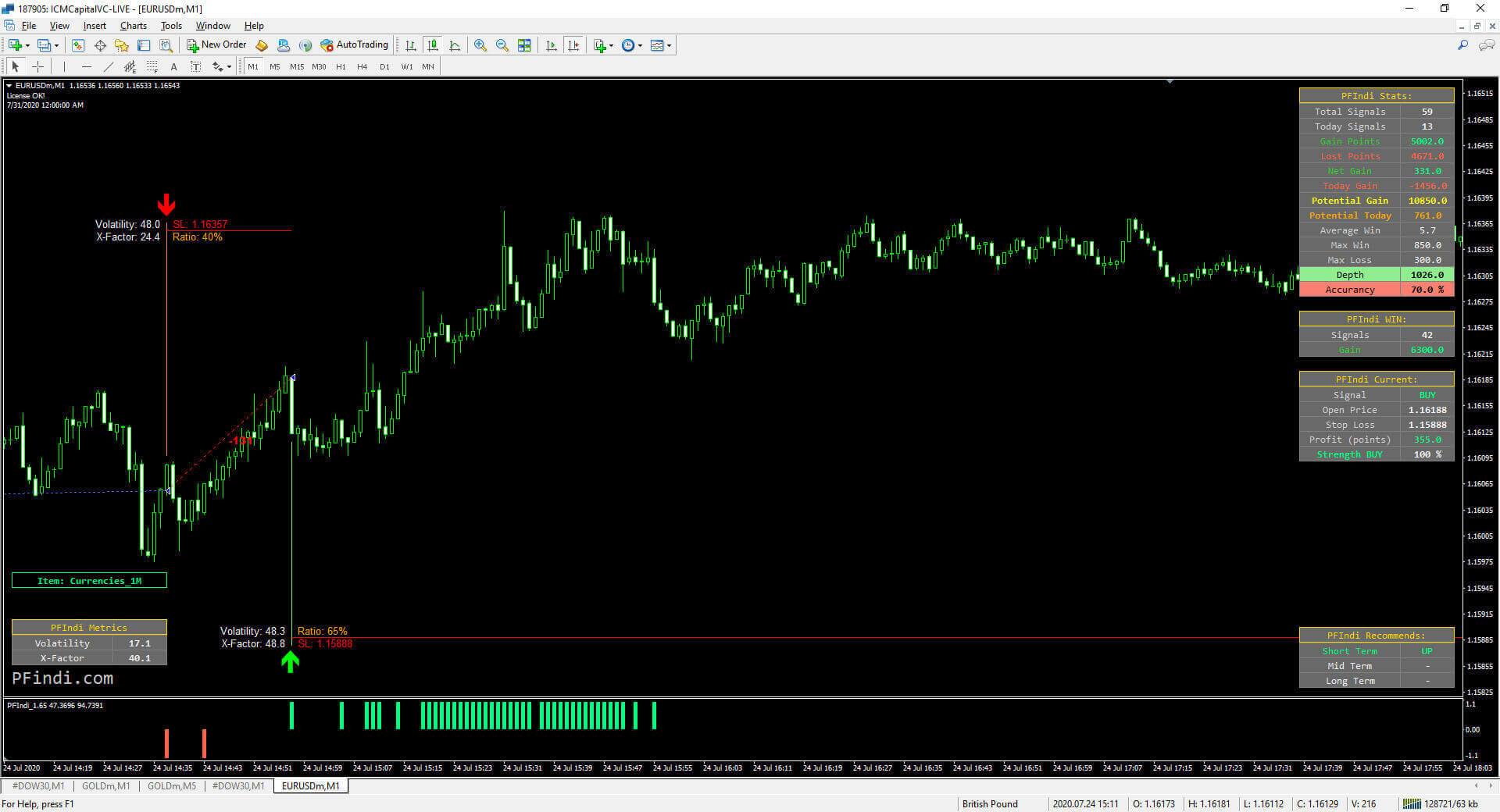The height and width of the screenshot is (812, 1500).
Task: Select the Fibonacci retracement tool
Action: tap(152, 67)
